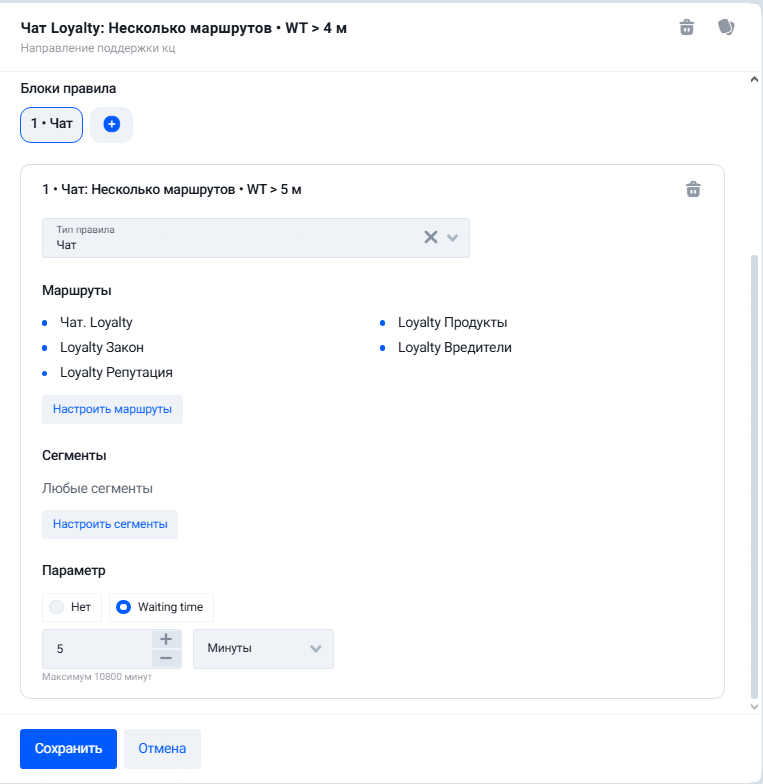Click the waiting time number field
This screenshot has width=763, height=784.
click(x=98, y=648)
